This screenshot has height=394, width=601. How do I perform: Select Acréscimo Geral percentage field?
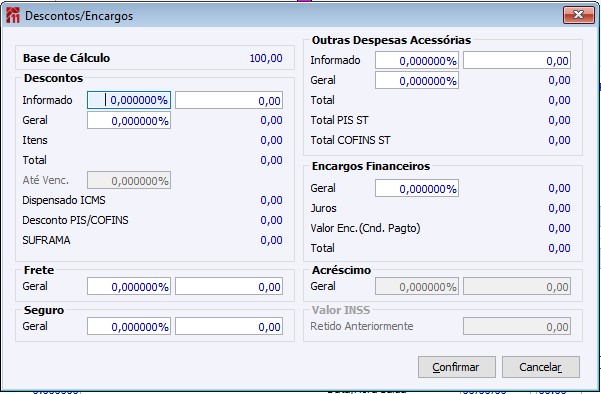click(x=417, y=286)
